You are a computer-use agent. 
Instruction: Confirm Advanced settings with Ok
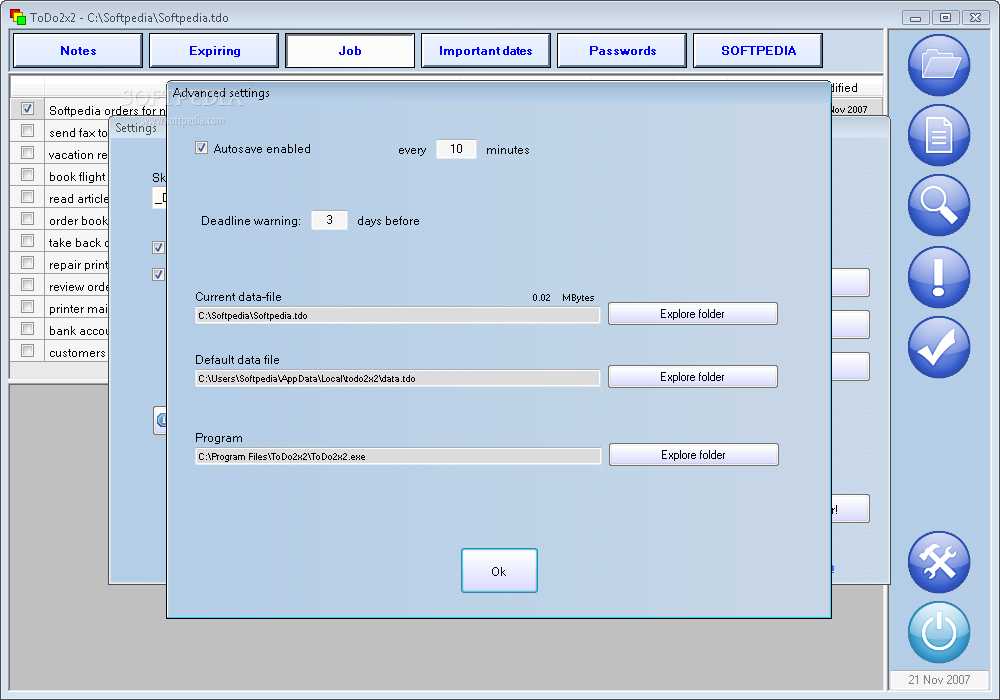point(499,571)
